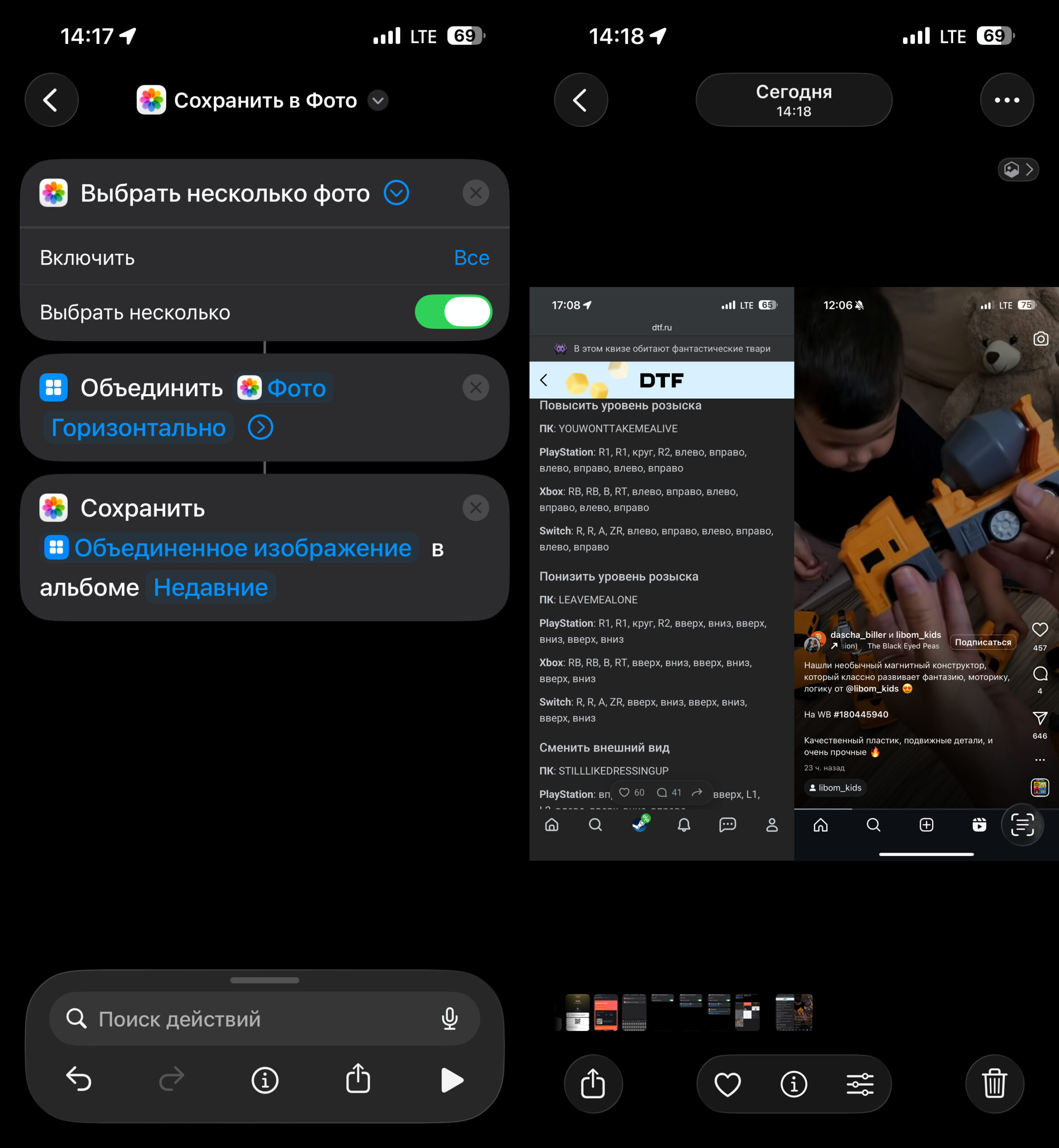The height and width of the screenshot is (1148, 1059).
Task: Tap Все next to Включить
Action: click(471, 257)
